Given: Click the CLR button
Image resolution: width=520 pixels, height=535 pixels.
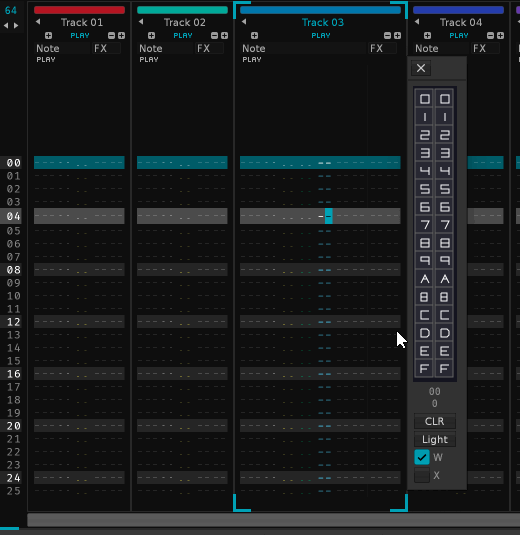Looking at the screenshot, I should pyautogui.click(x=435, y=421).
